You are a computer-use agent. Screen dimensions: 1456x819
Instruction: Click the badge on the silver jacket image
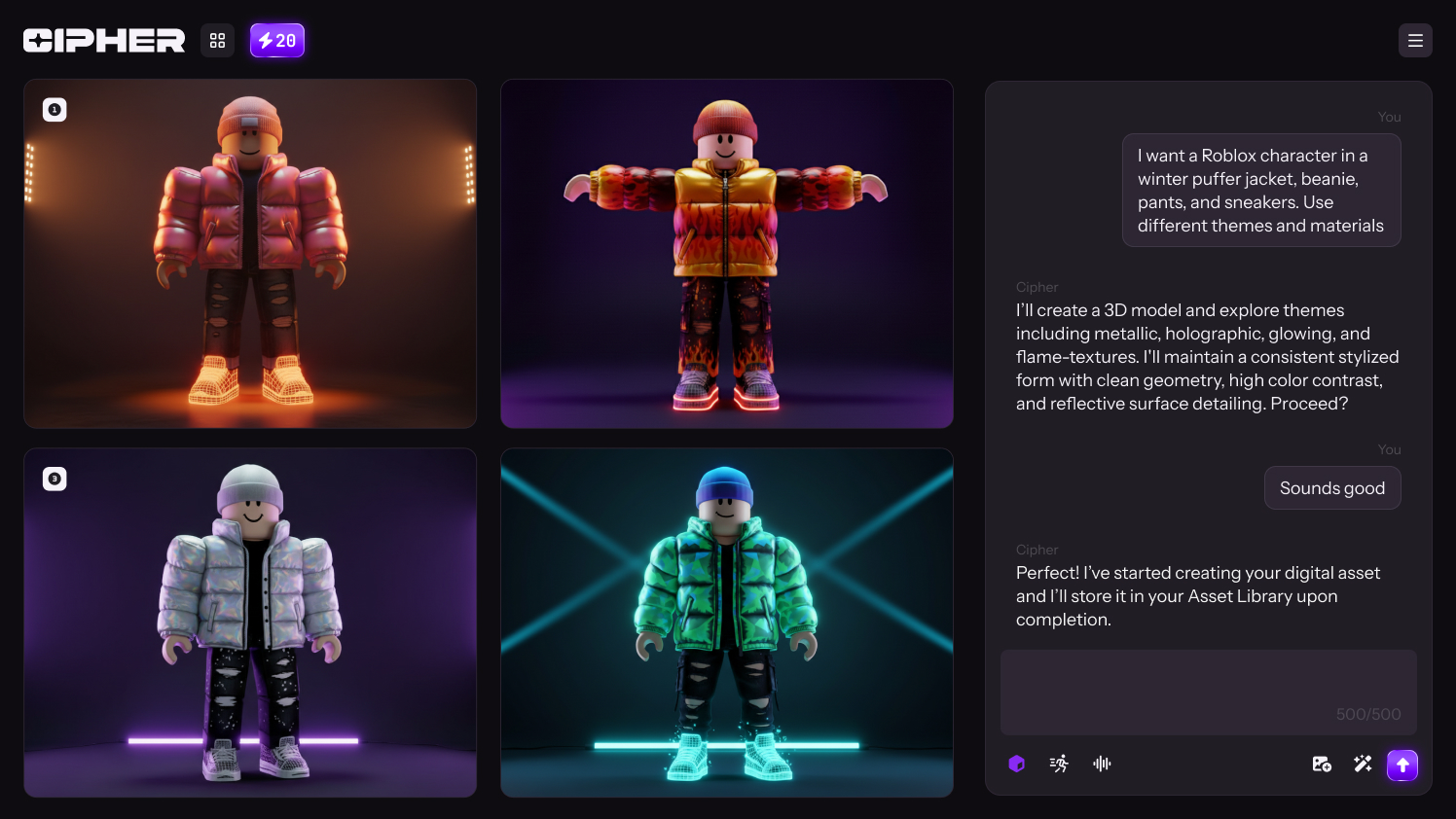click(x=55, y=479)
